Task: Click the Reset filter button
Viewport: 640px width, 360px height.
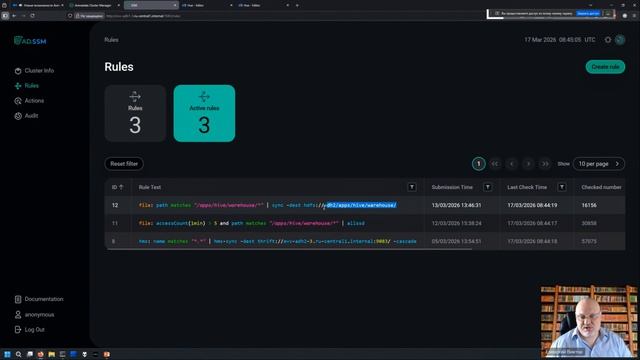Action: (124, 164)
